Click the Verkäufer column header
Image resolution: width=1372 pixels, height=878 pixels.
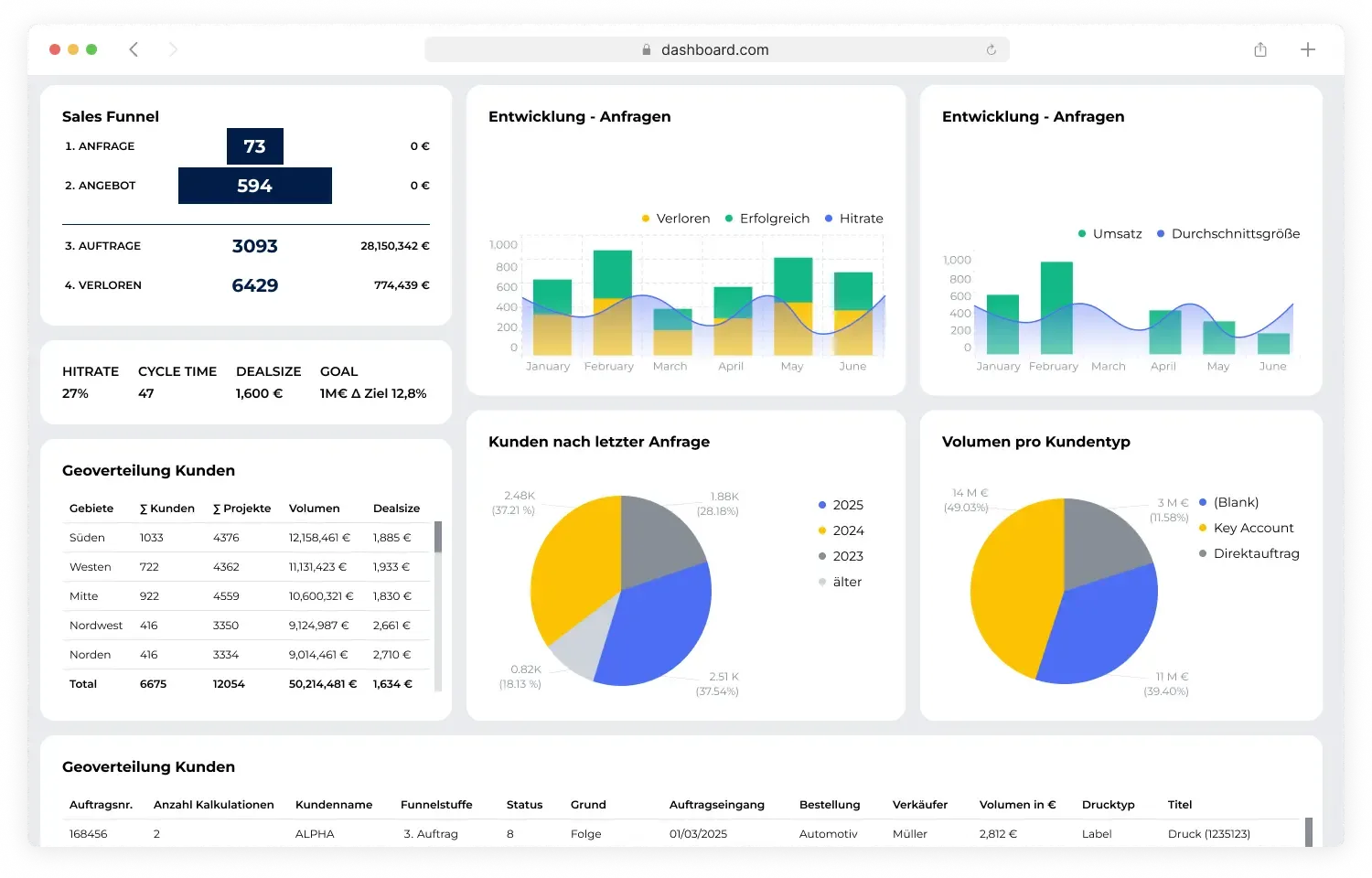(920, 805)
